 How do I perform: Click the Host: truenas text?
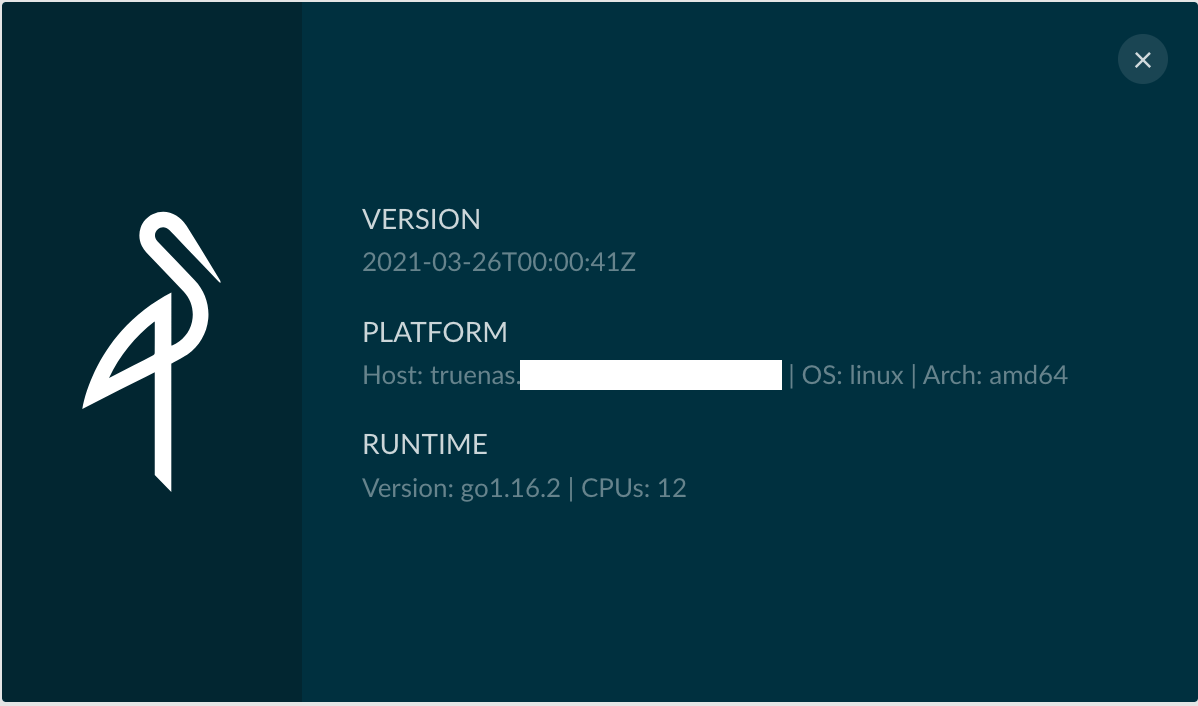[x=441, y=375]
